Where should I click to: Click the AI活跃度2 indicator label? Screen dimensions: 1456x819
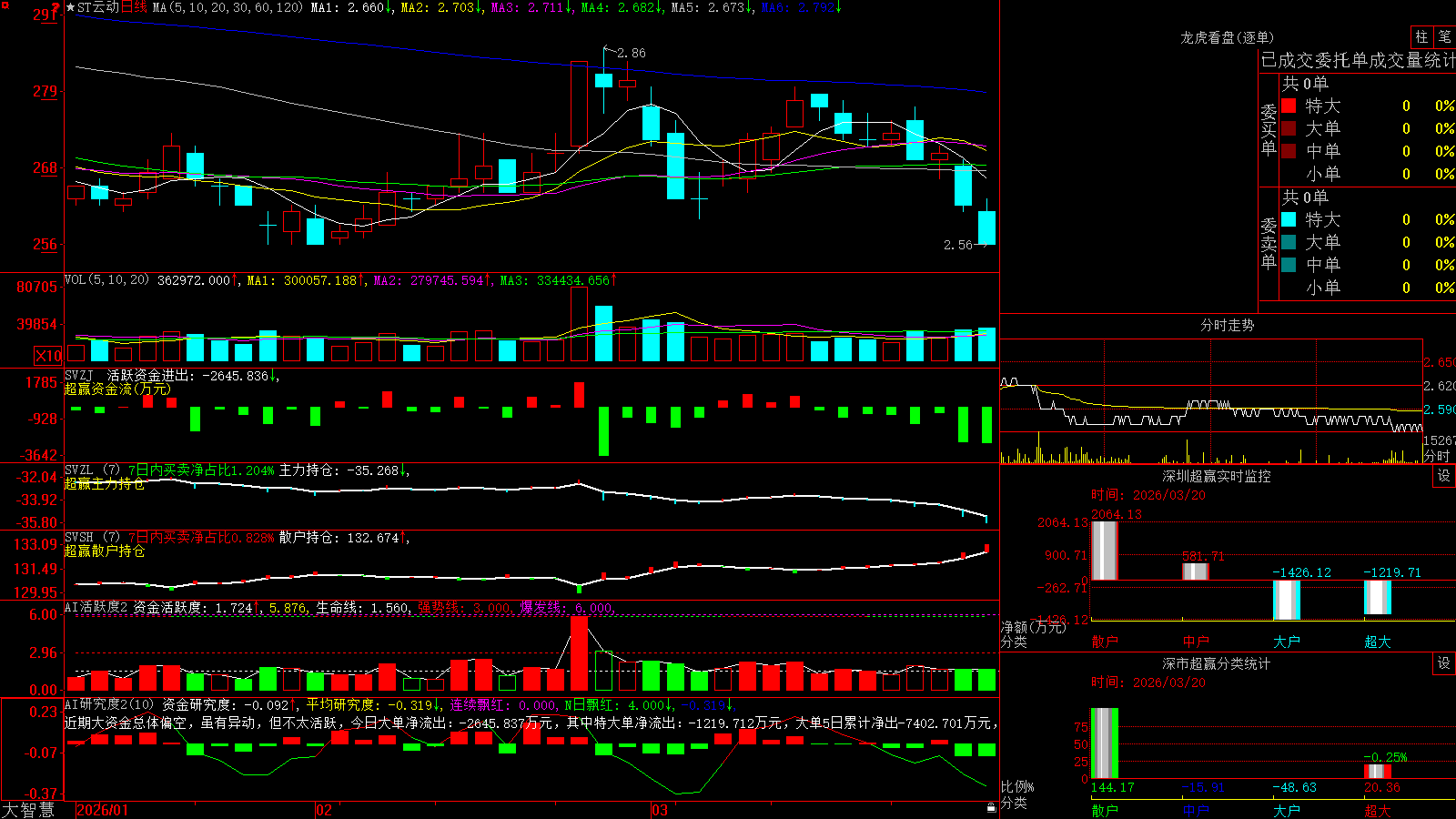(x=96, y=607)
